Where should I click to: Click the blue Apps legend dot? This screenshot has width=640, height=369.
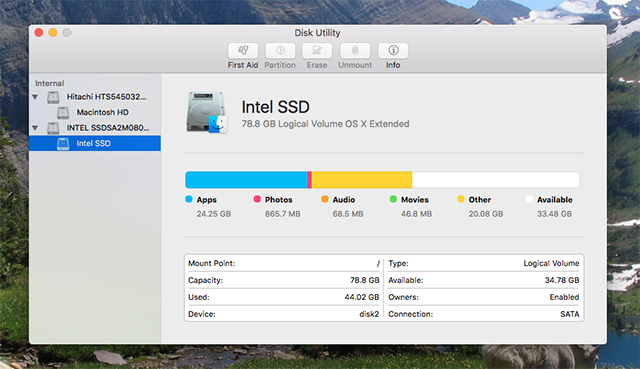point(189,199)
